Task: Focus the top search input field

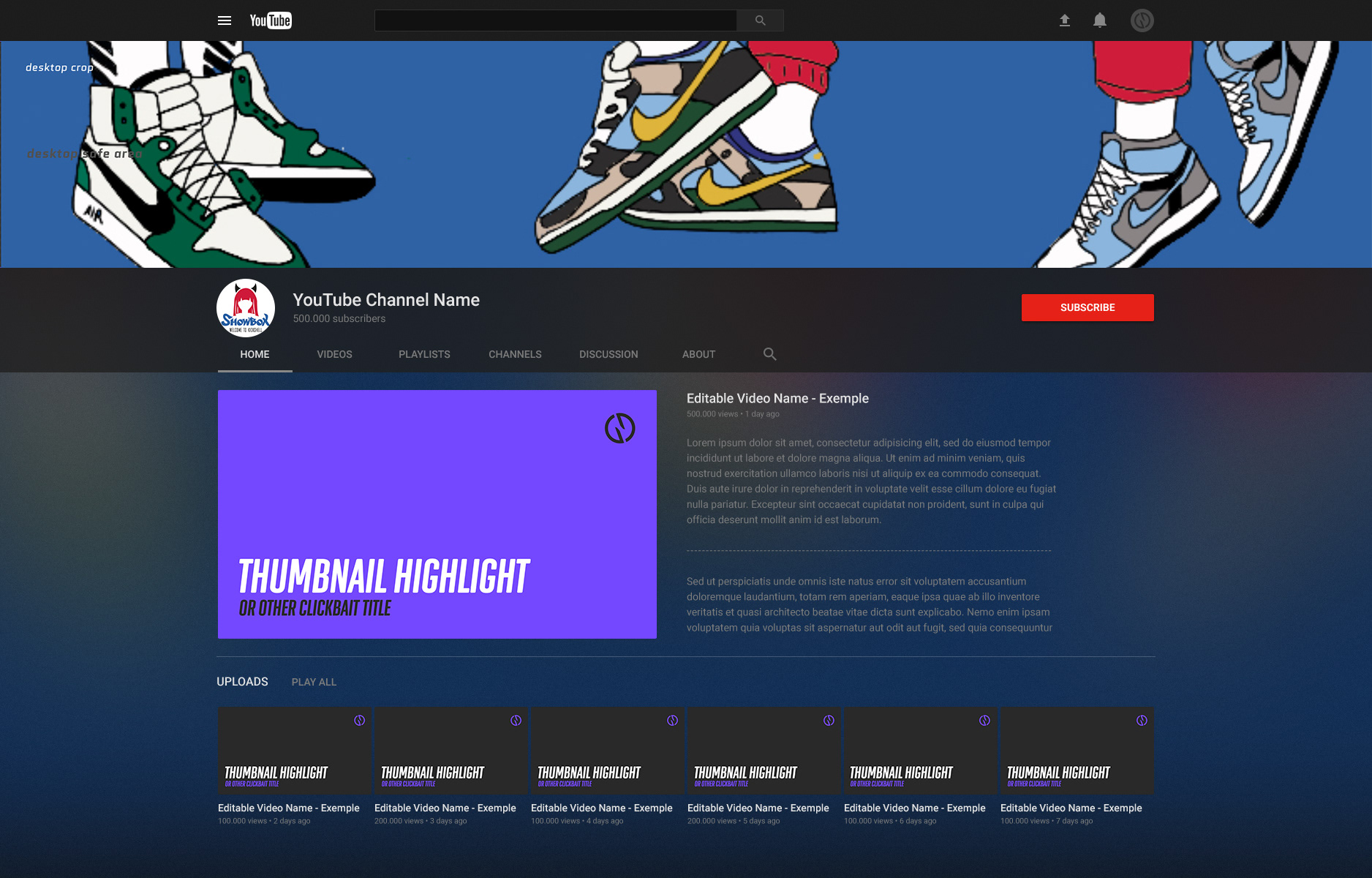Action: [x=556, y=20]
